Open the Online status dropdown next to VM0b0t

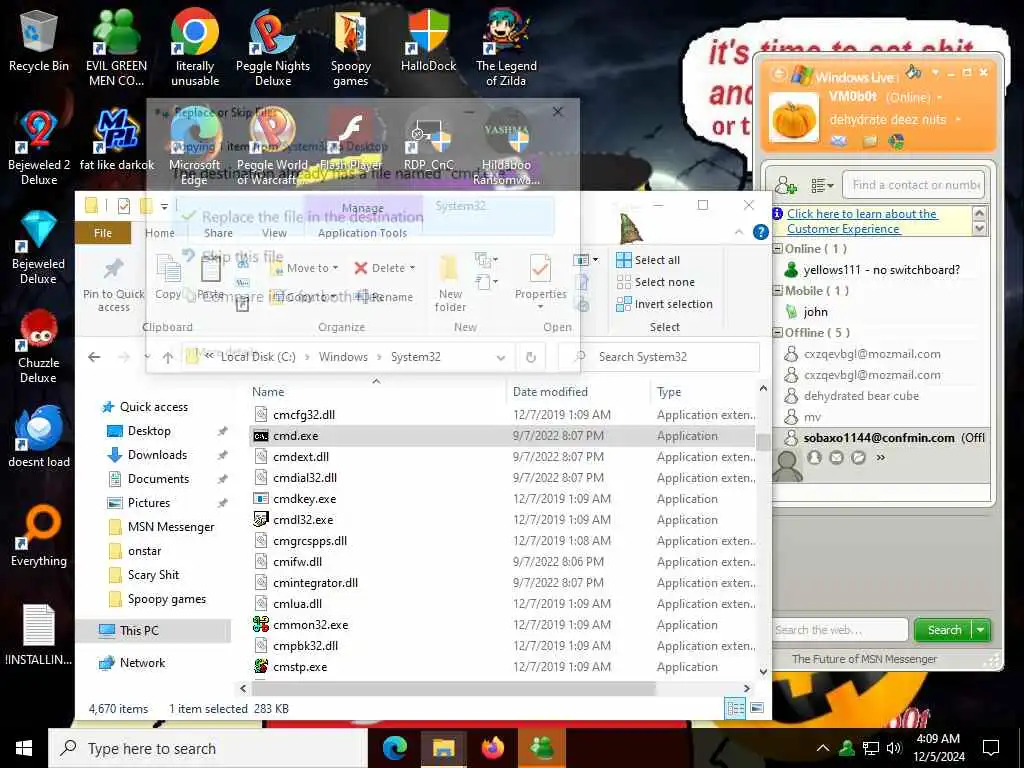pyautogui.click(x=940, y=98)
